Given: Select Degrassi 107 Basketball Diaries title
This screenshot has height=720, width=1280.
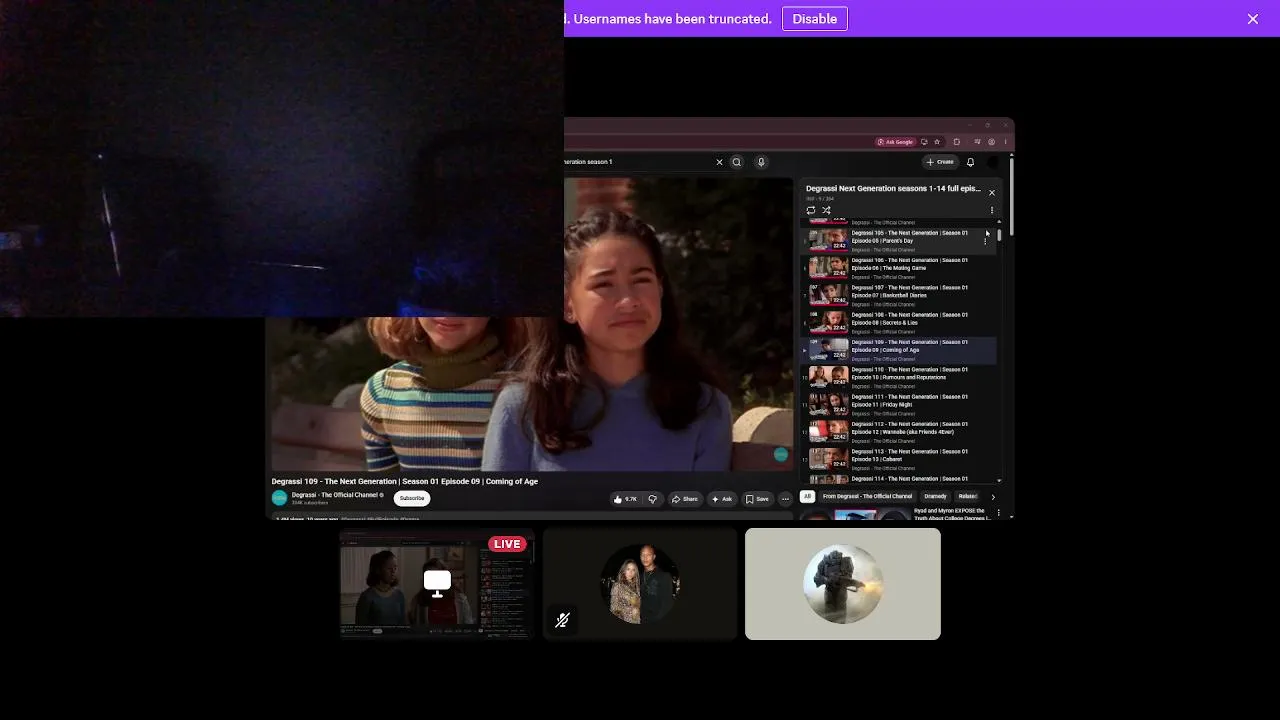Looking at the screenshot, I should click(x=909, y=291).
